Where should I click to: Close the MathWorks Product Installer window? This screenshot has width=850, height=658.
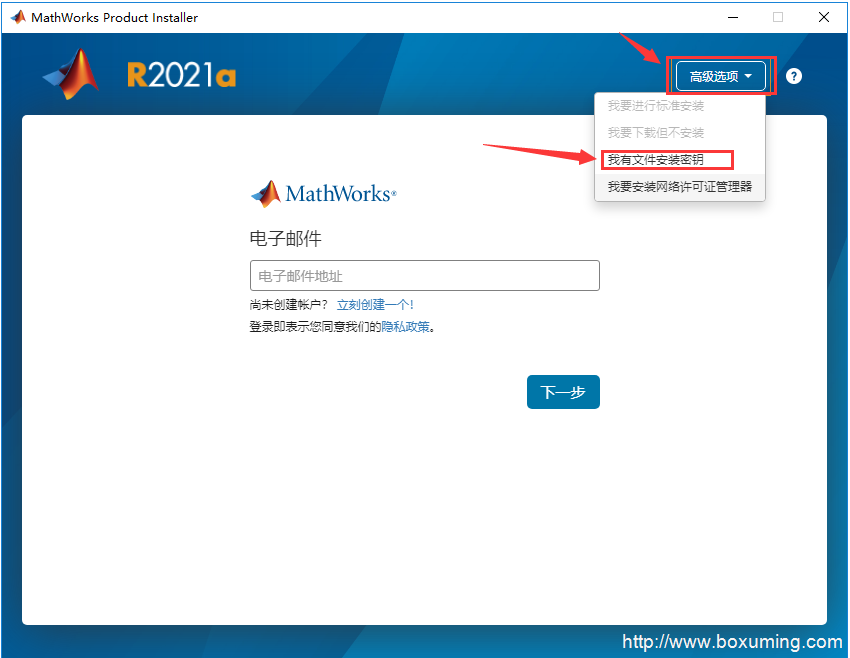pyautogui.click(x=823, y=17)
